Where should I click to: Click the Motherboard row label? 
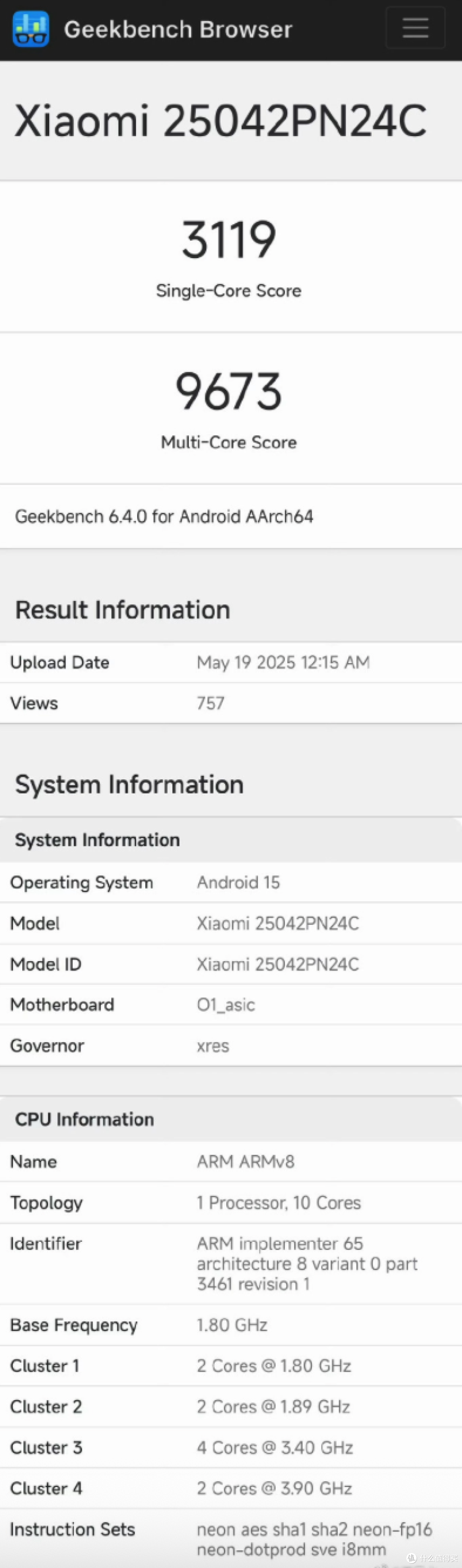(x=62, y=1005)
